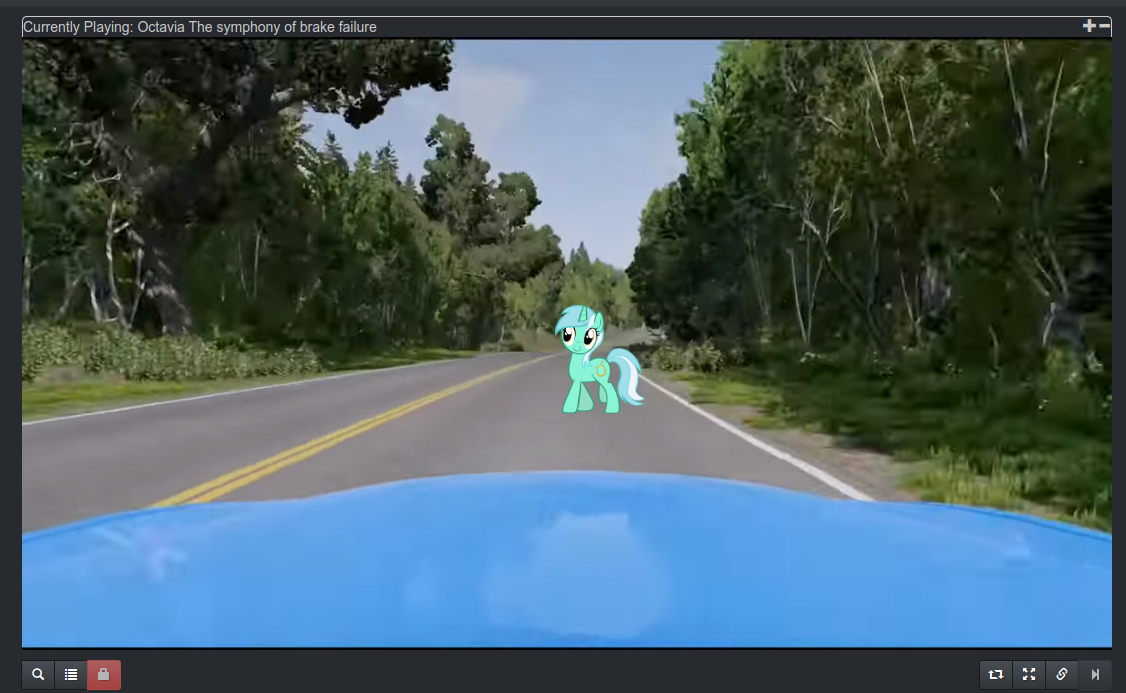Open the search button with magnifier icon
Screen dimensions: 1126x693
coord(38,675)
